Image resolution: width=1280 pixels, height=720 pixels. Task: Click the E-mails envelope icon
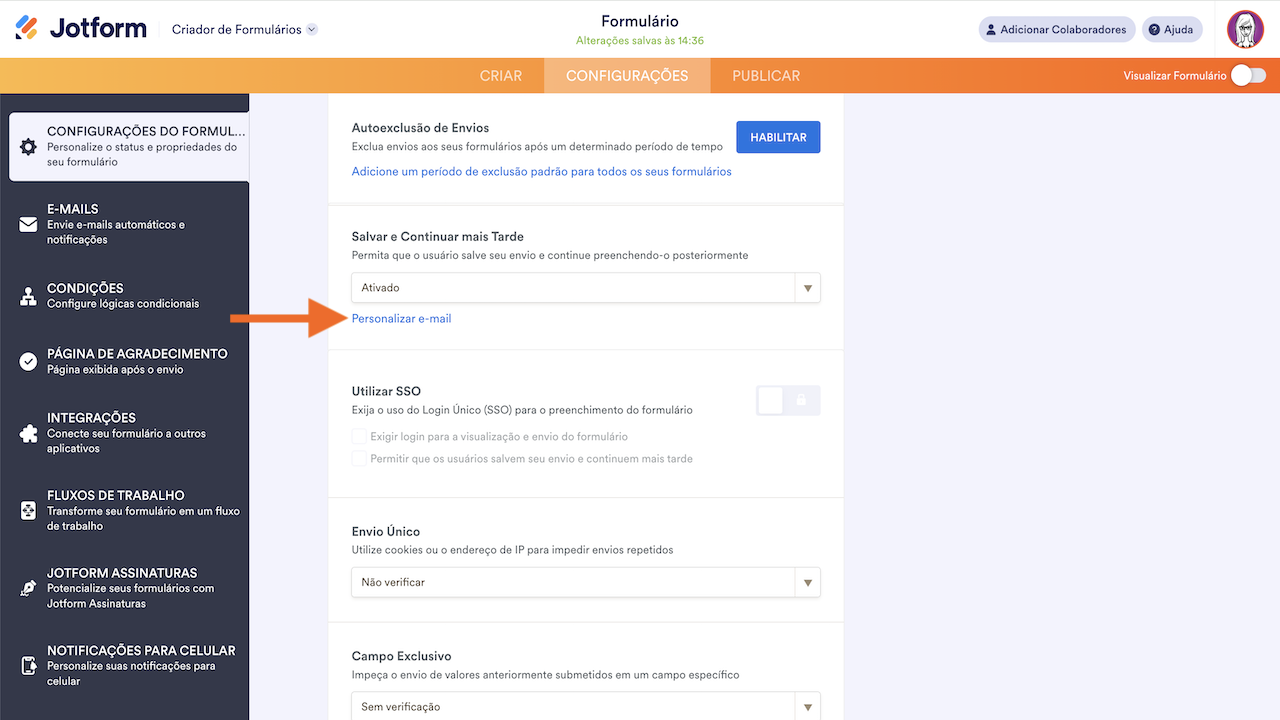coord(28,224)
